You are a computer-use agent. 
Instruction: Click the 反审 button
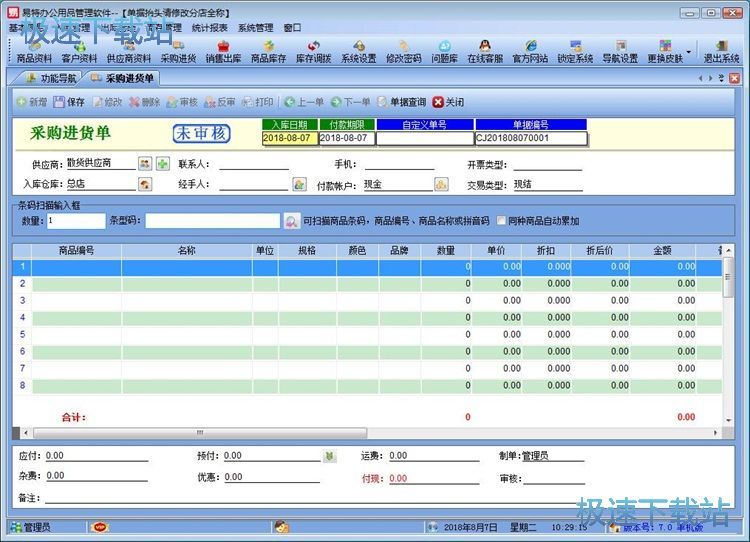point(220,102)
